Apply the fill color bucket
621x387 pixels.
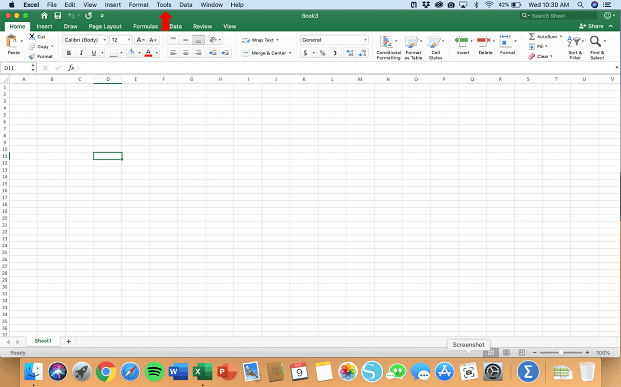coord(132,53)
